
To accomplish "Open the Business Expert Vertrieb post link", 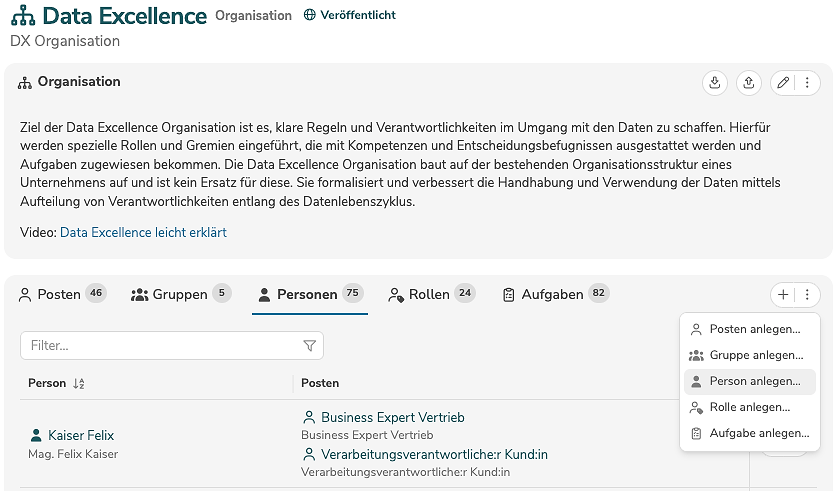I will [x=393, y=417].
